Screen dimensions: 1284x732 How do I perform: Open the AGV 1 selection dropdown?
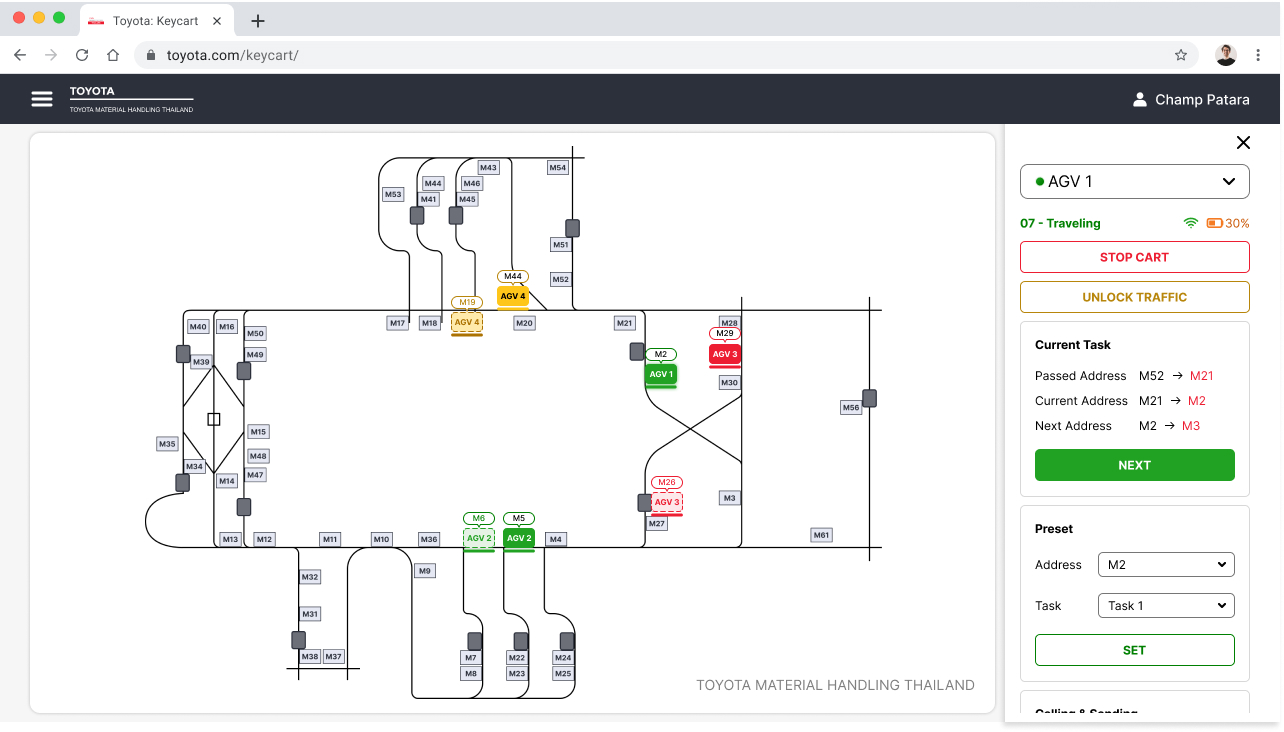click(x=1134, y=181)
